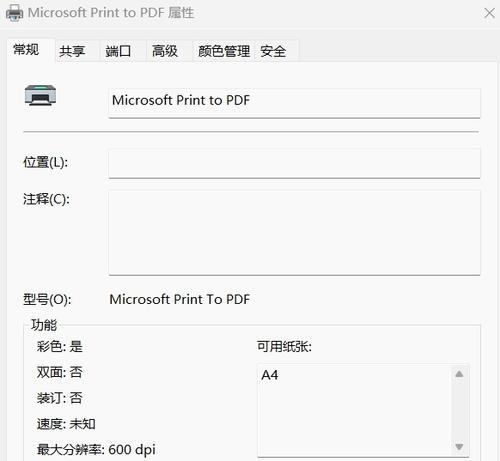Click the 双面: 否 text
The height and width of the screenshot is (461, 500).
[x=59, y=372]
